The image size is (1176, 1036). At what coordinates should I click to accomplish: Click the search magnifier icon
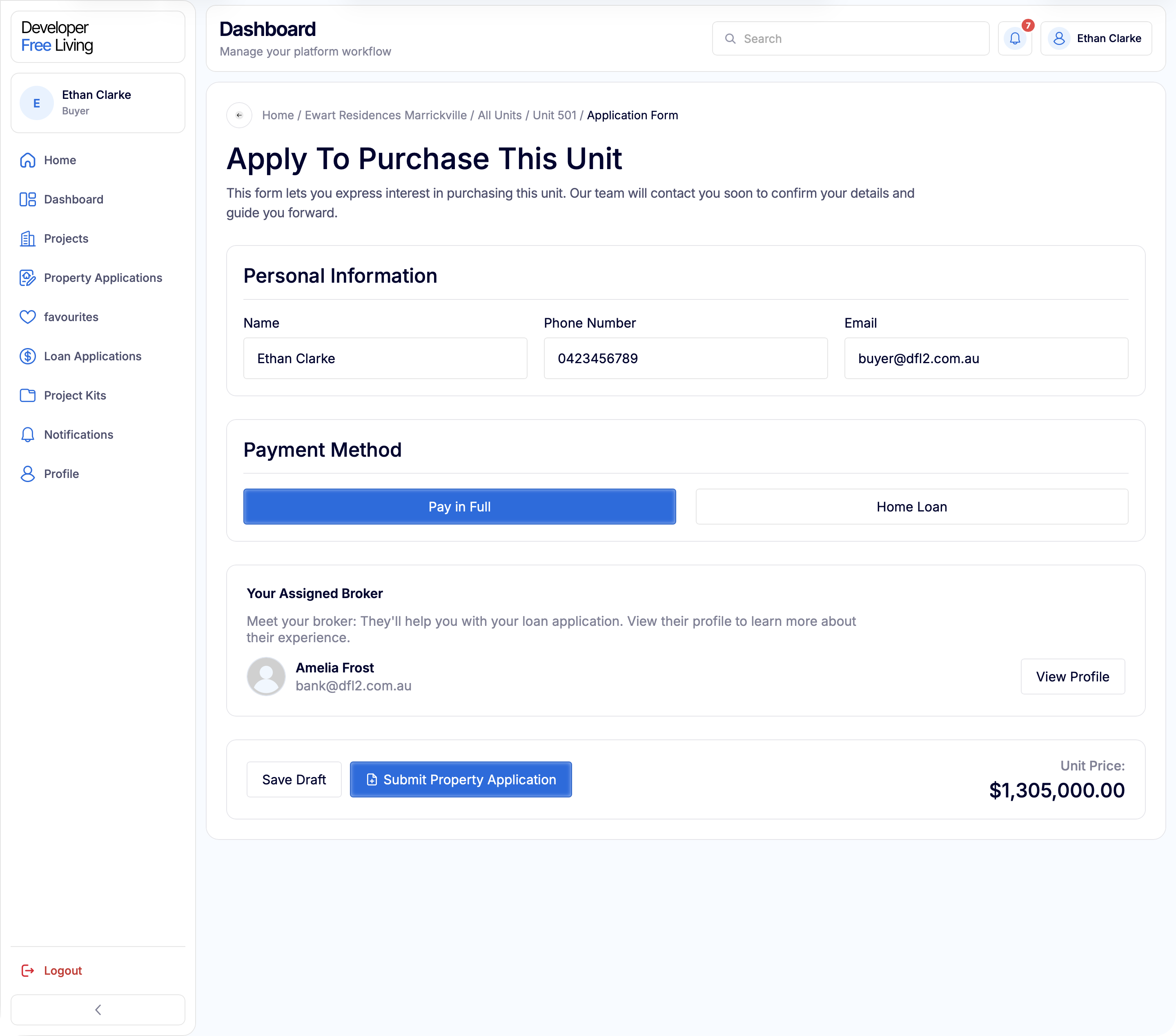(x=730, y=38)
